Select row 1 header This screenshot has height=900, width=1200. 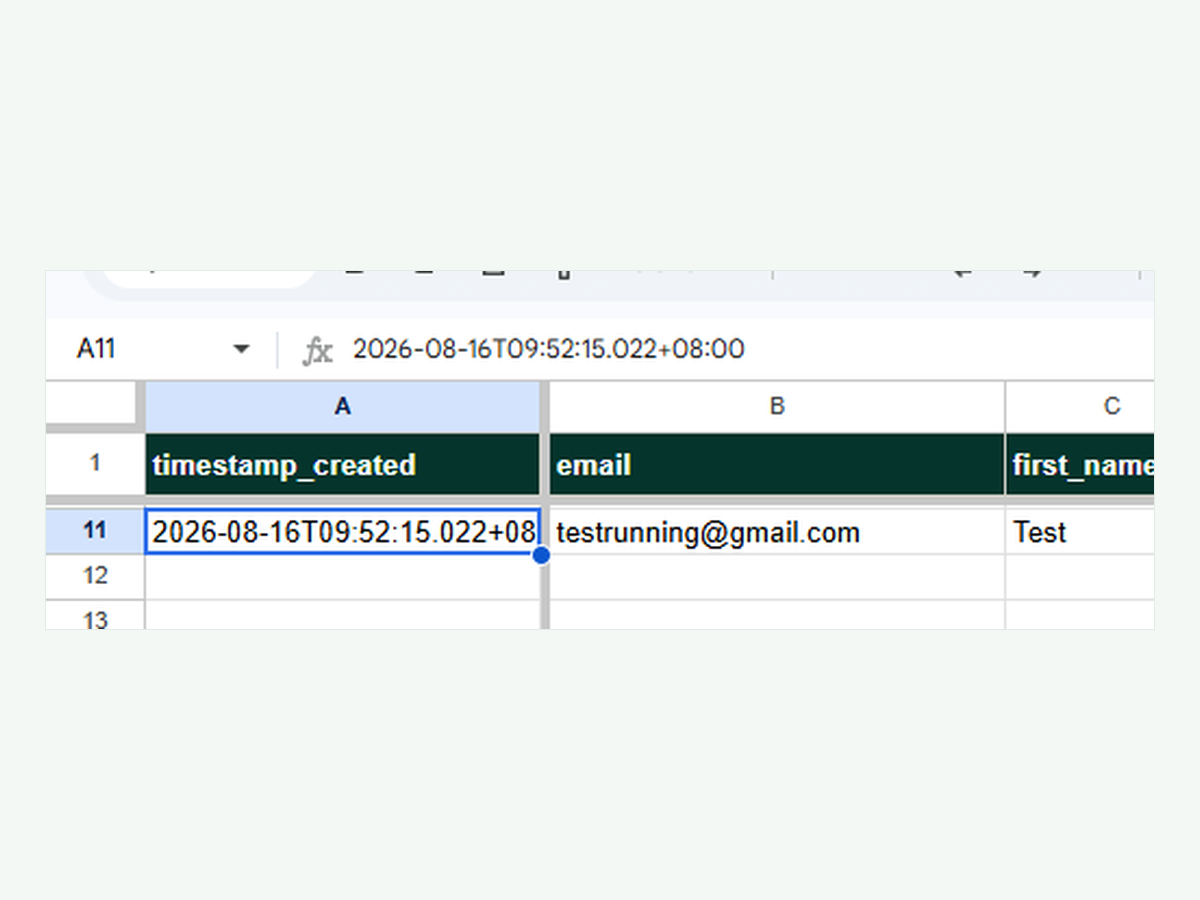(x=95, y=464)
